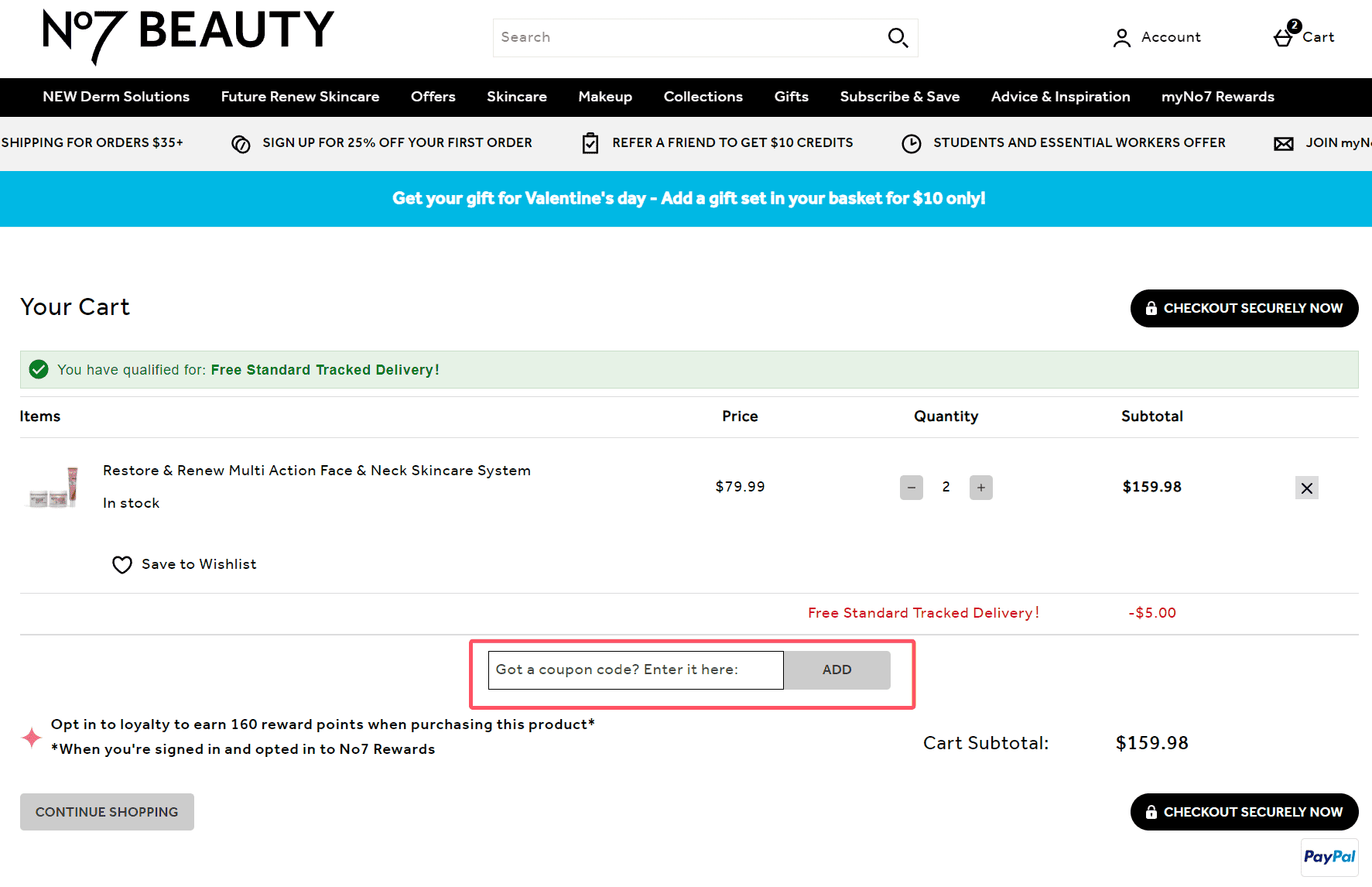The width and height of the screenshot is (1372, 887).
Task: Click the Your Cart heading
Action: tap(75, 307)
